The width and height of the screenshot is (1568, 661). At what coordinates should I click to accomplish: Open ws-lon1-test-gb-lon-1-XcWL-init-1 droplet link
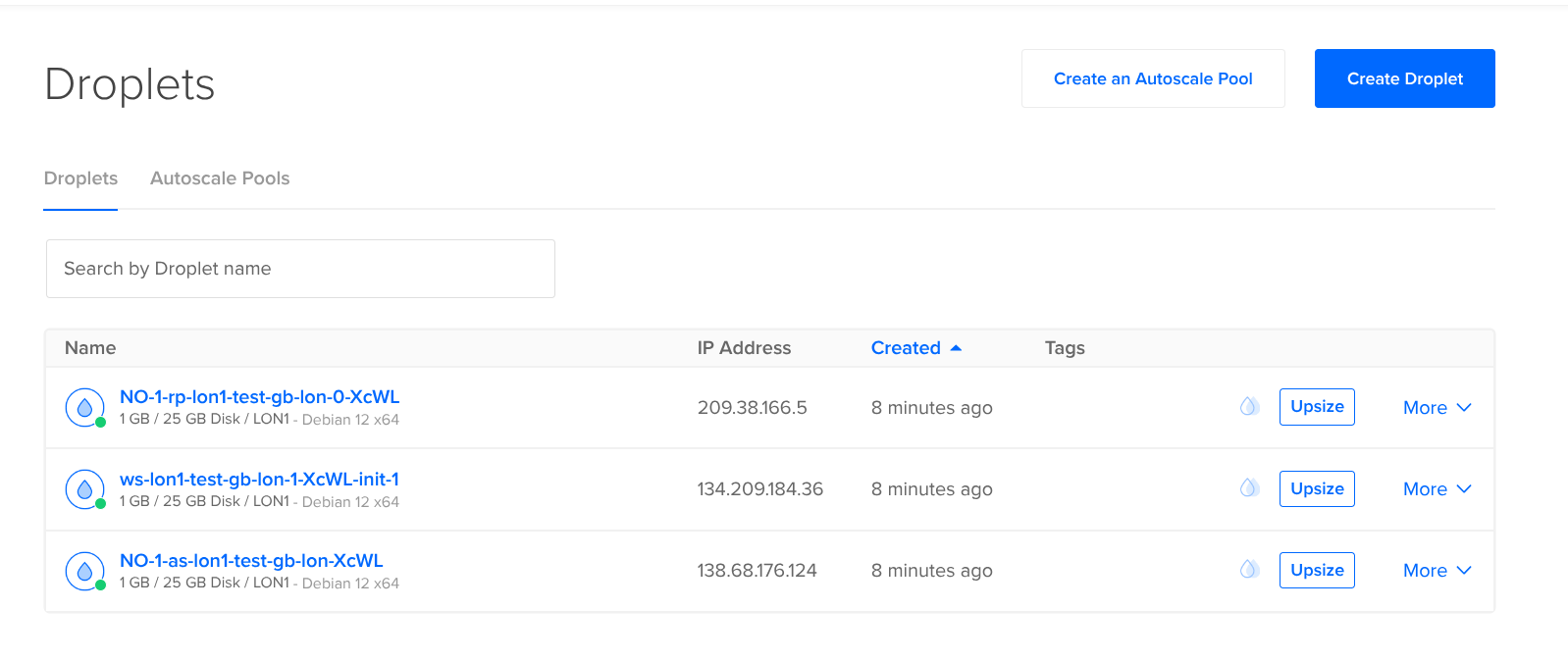pos(259,479)
